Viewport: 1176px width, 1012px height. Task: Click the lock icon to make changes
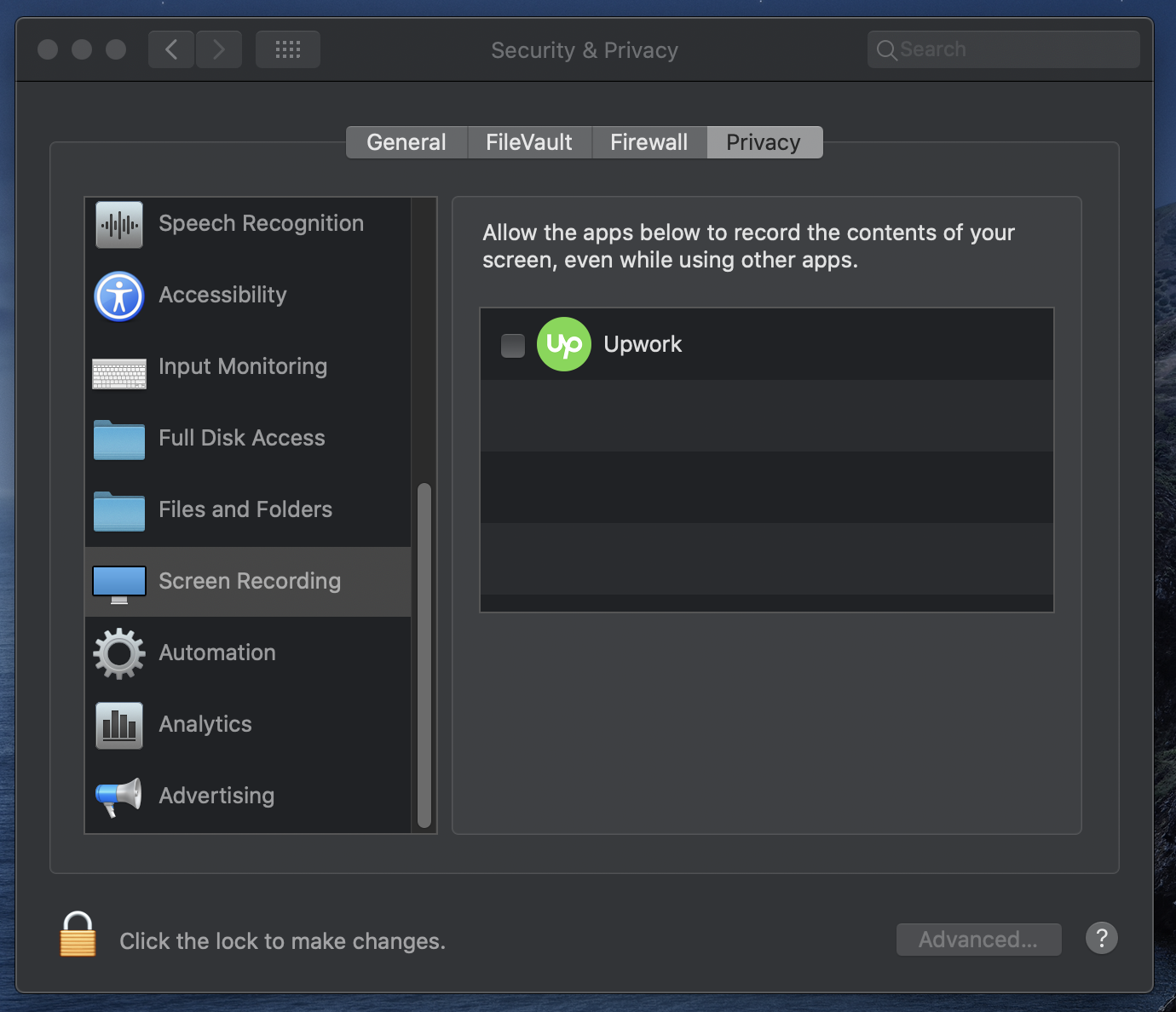[x=78, y=935]
